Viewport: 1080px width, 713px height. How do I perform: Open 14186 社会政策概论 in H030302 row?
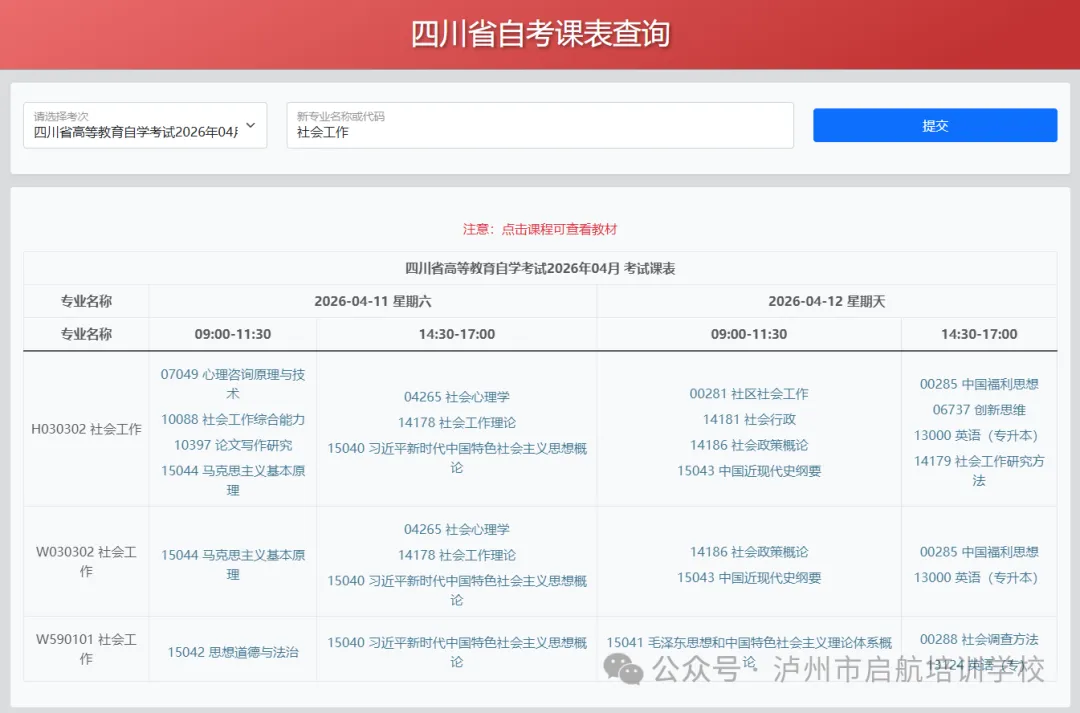(749, 446)
